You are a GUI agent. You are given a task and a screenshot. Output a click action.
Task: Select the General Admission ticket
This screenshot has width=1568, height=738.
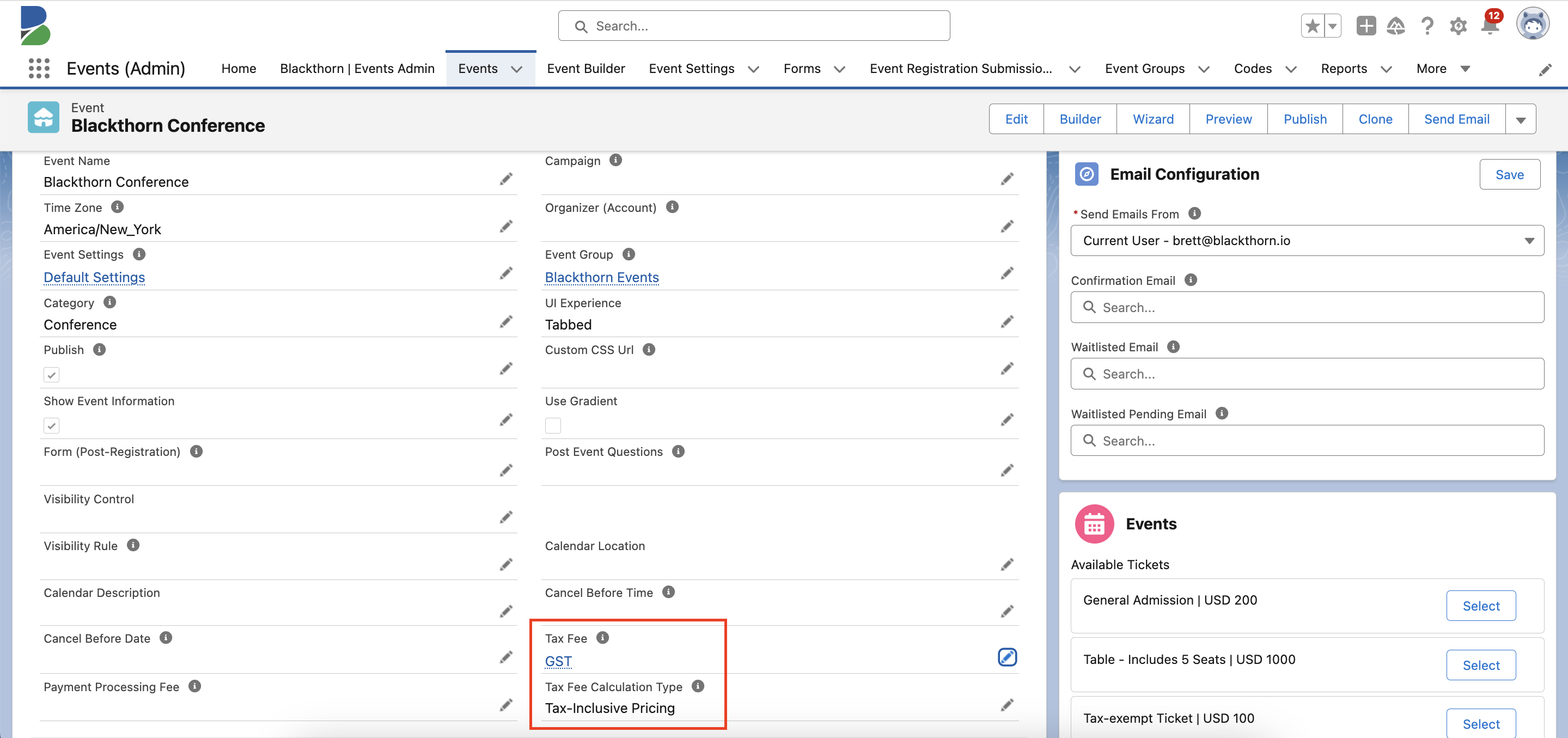pos(1481,606)
